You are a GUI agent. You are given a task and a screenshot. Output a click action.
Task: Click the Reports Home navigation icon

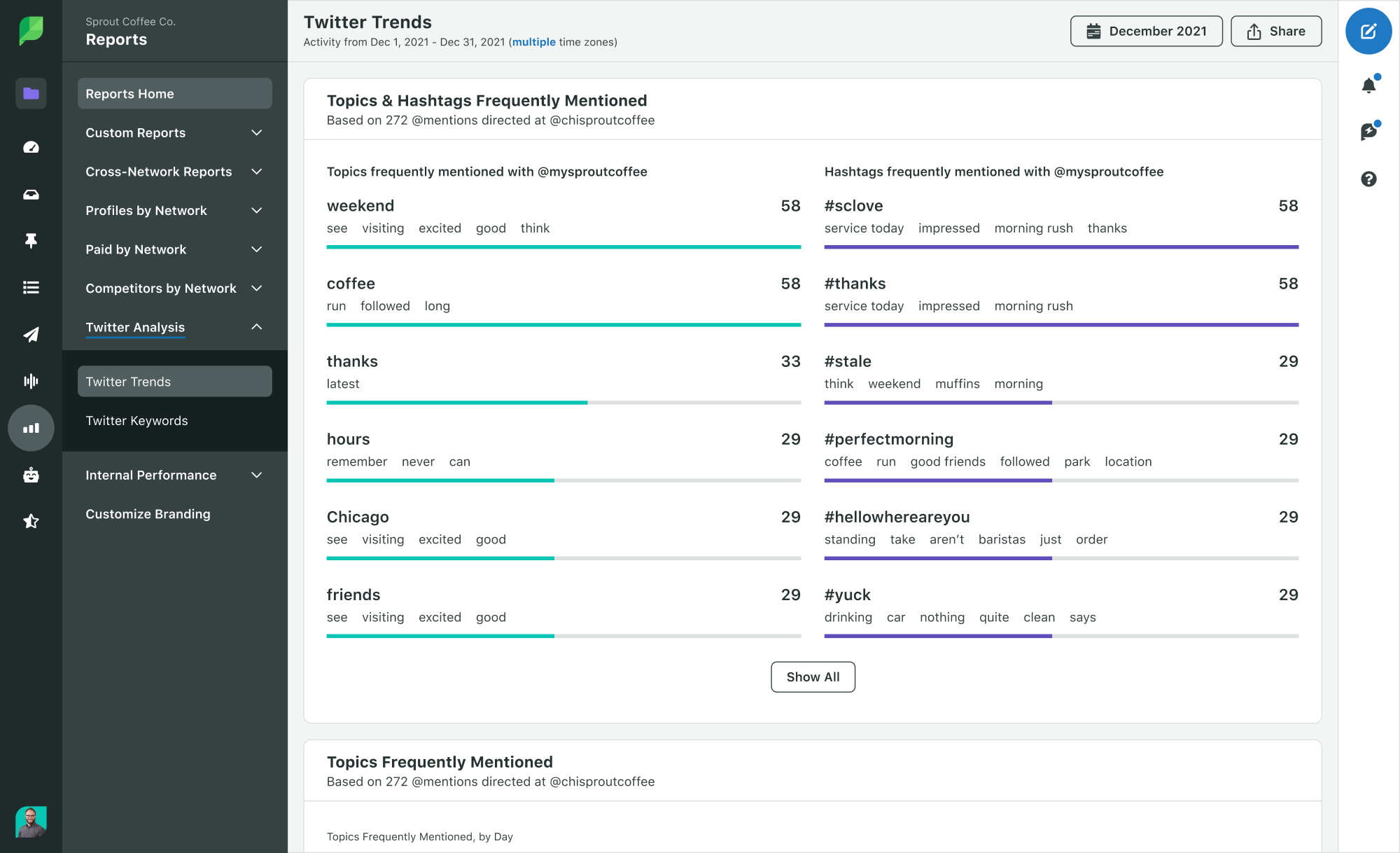pos(30,94)
